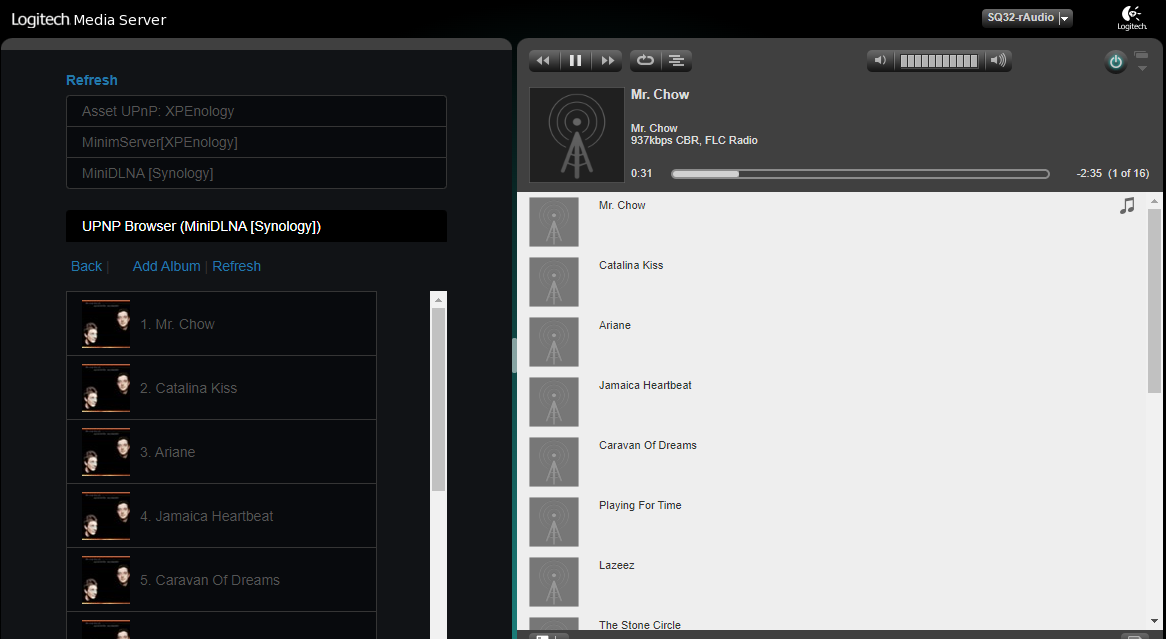Select Asset UPnP: XPEnology server
The image size is (1166, 639).
(256, 111)
